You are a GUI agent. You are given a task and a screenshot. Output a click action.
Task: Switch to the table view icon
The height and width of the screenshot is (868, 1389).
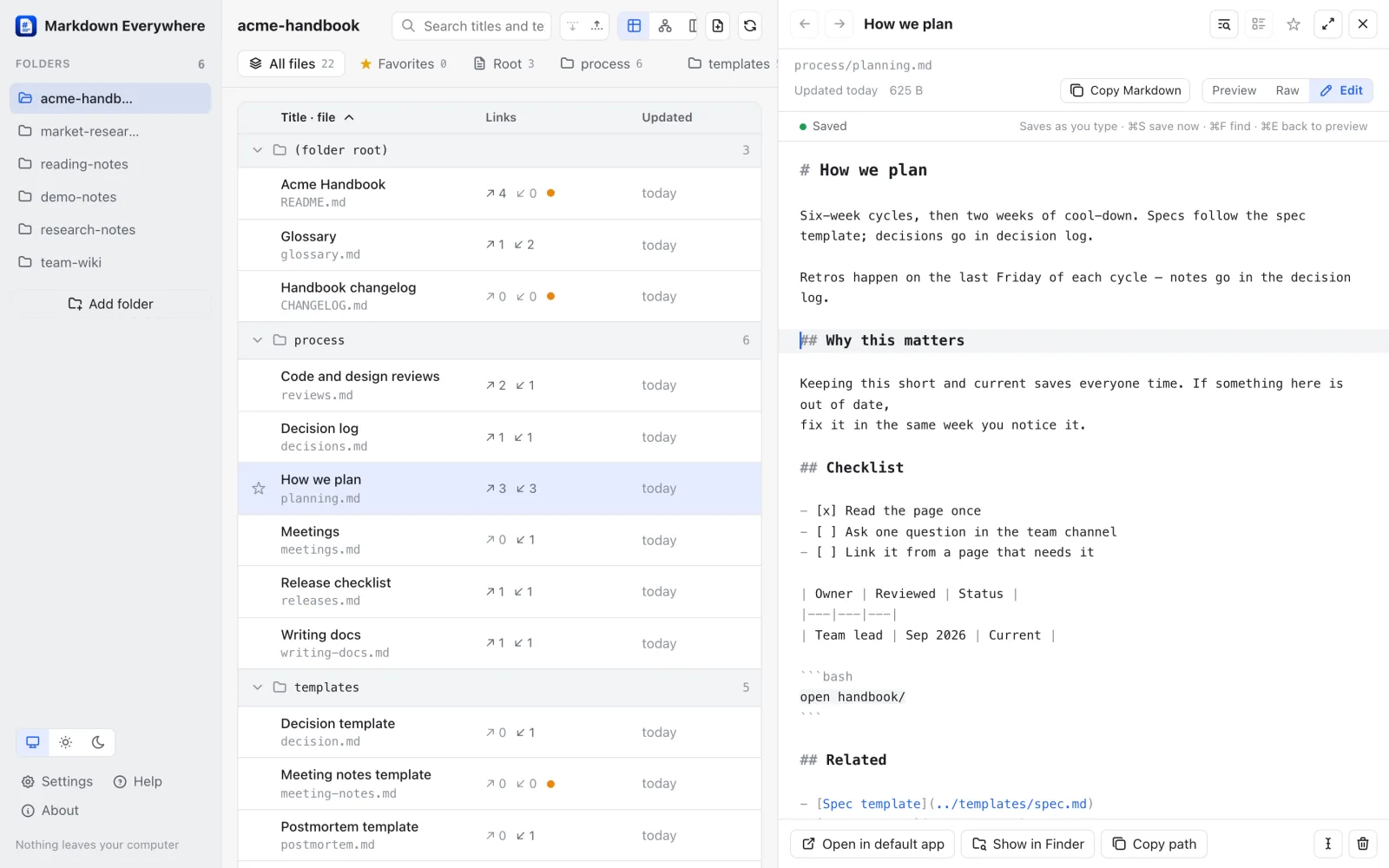(635, 26)
